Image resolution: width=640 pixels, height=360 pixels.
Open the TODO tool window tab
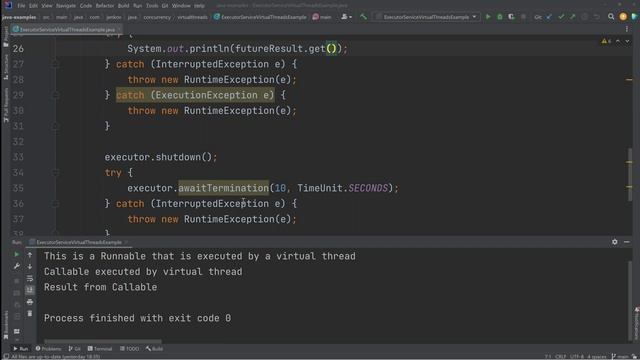[129, 349]
